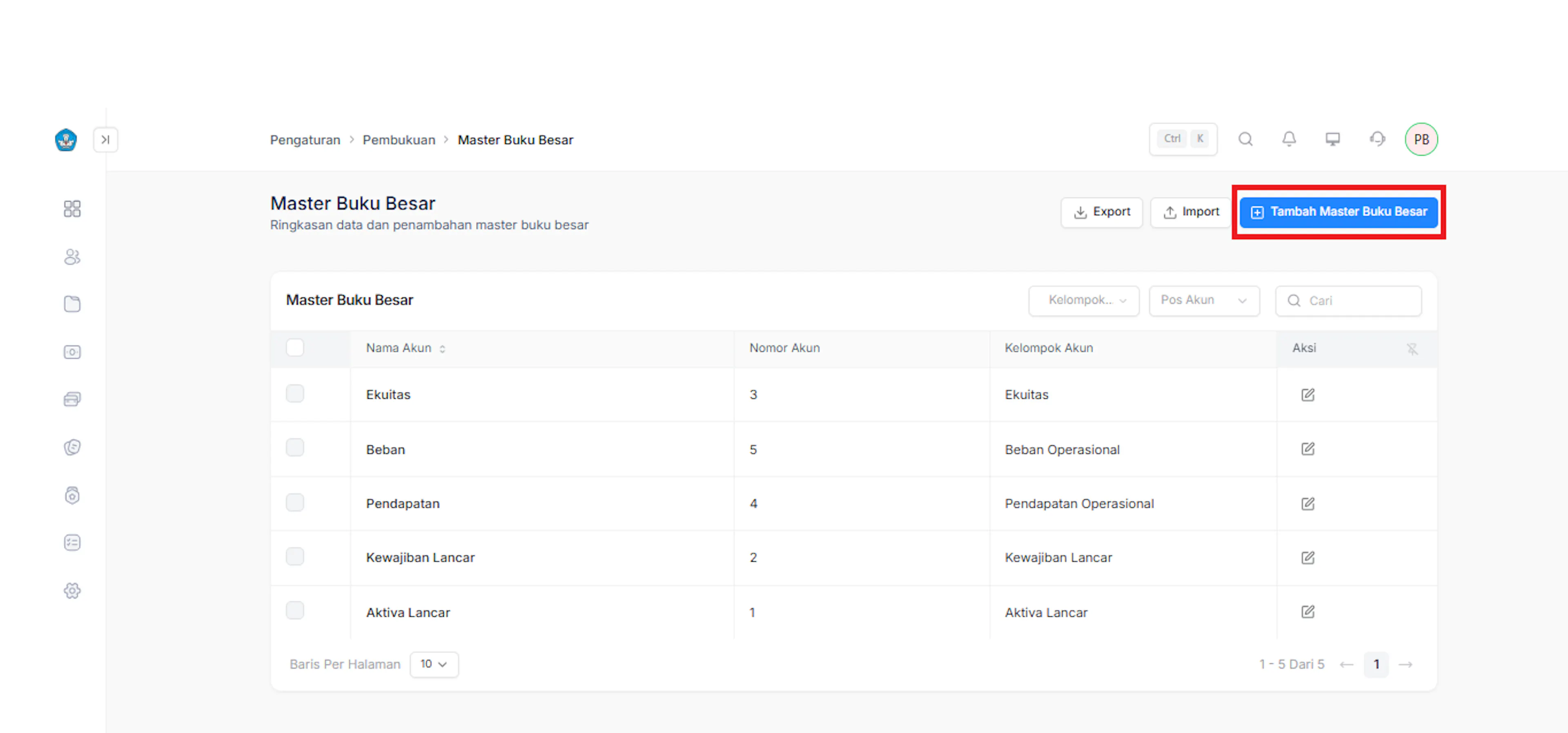1568x733 pixels.
Task: Check the Kewajiban Lancar row checkbox
Action: click(294, 557)
